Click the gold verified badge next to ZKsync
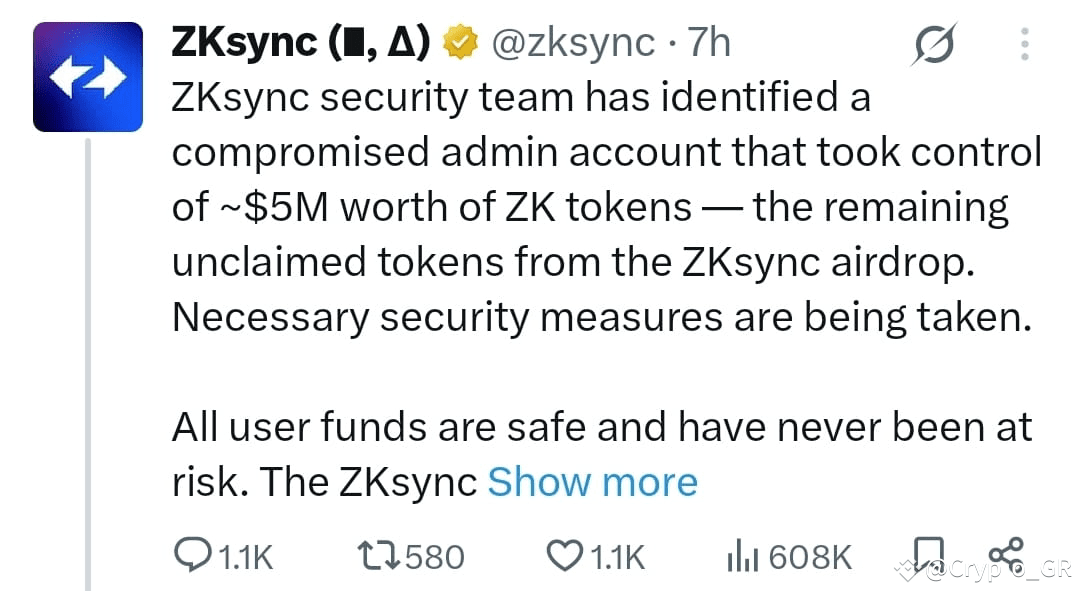This screenshot has width=1080, height=591. pyautogui.click(x=459, y=41)
